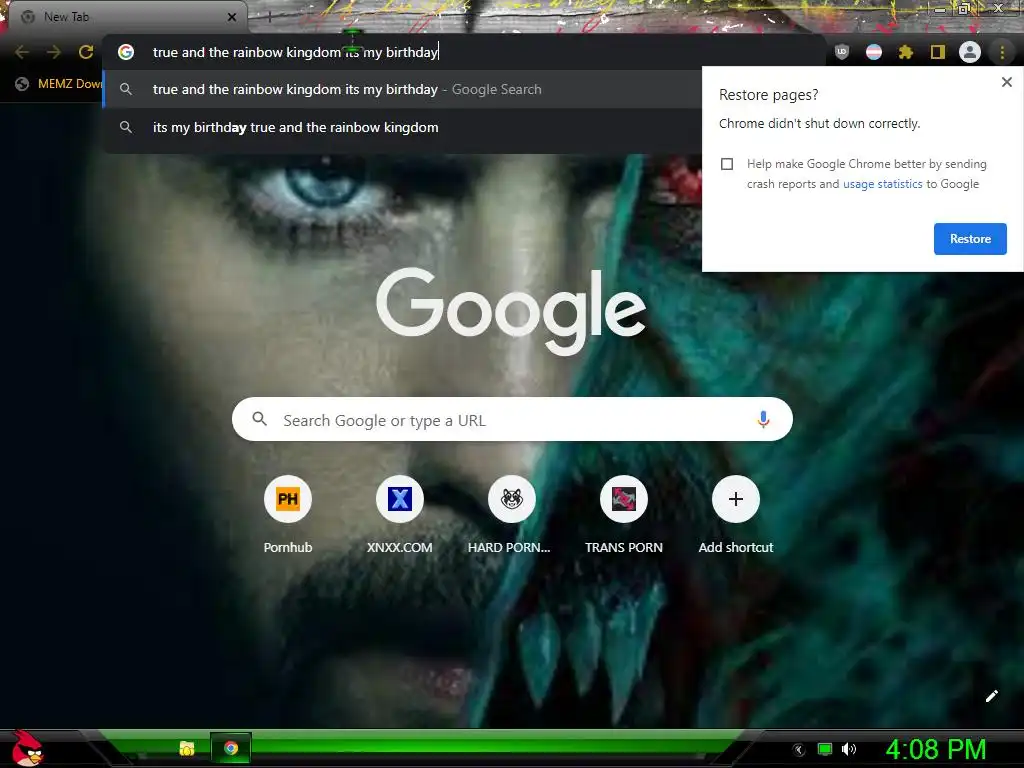Reload the page with the refresh icon
The width and height of the screenshot is (1024, 768).
[x=86, y=52]
